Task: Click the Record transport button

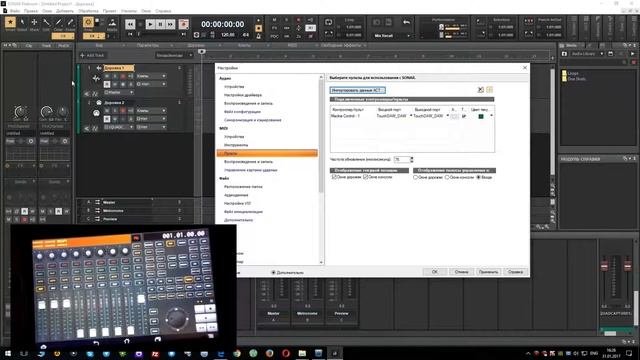Action: click(184, 24)
